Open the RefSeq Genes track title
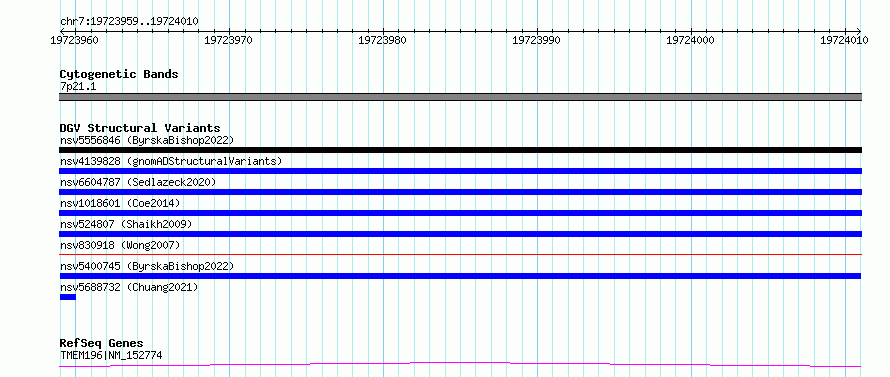This screenshot has width=890, height=377. click(x=102, y=343)
